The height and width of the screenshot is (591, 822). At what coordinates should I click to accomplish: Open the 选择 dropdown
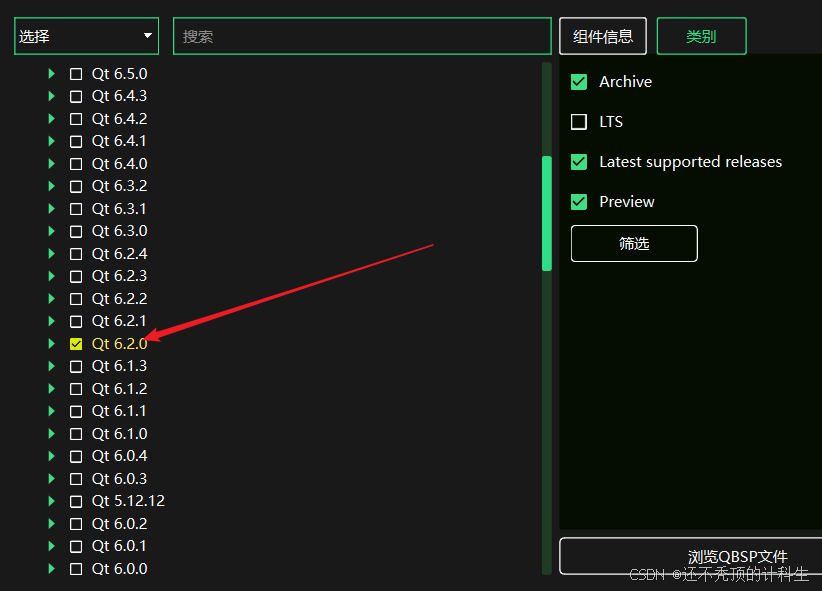click(86, 36)
